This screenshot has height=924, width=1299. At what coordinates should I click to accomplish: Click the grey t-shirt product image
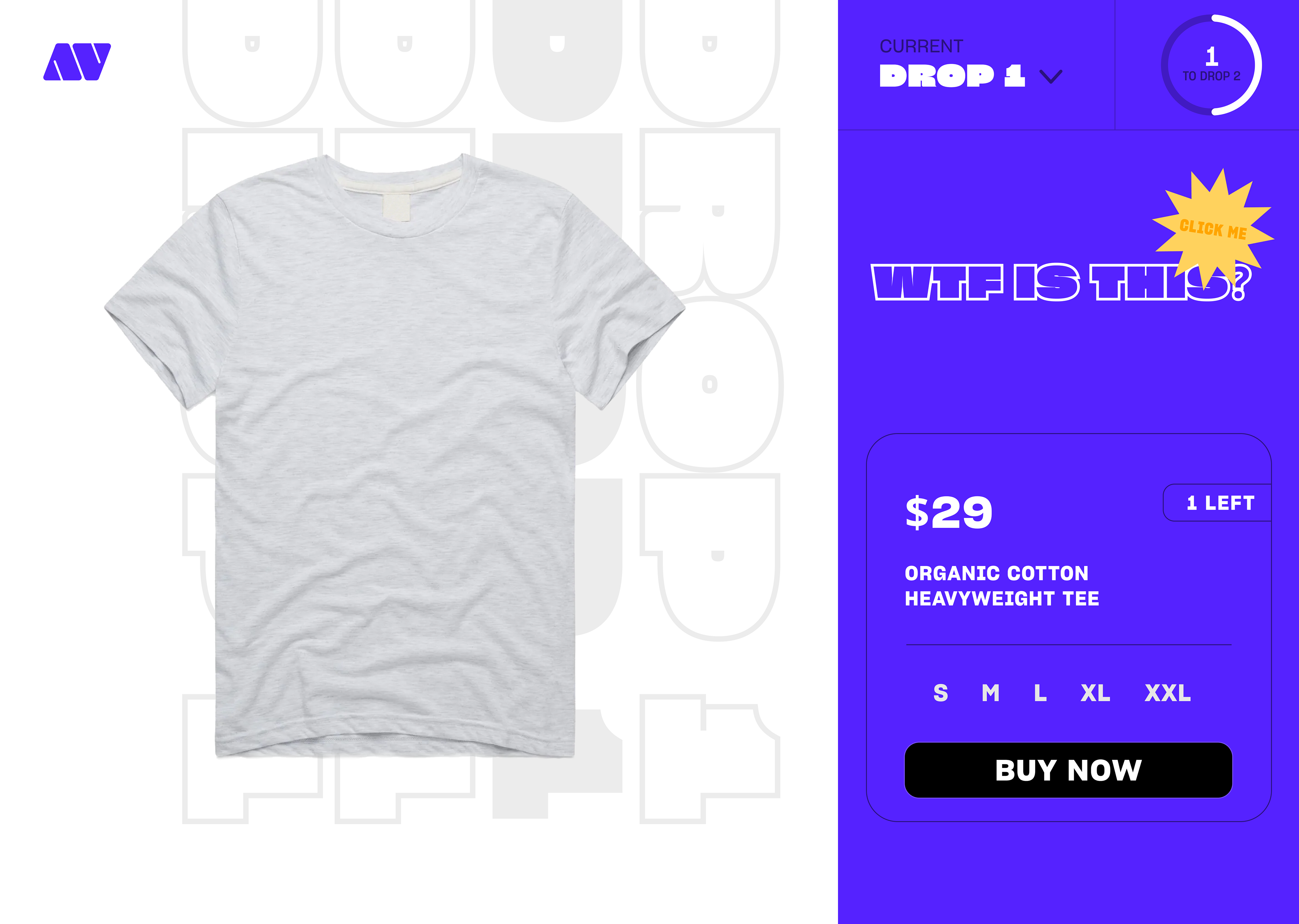click(395, 455)
